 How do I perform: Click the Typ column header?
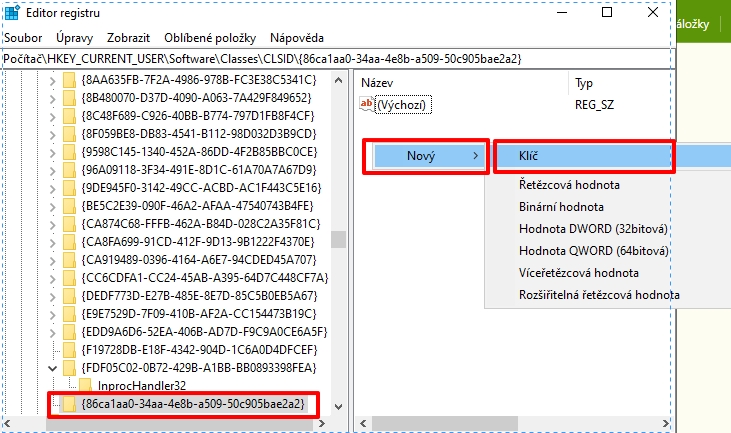pyautogui.click(x=584, y=83)
